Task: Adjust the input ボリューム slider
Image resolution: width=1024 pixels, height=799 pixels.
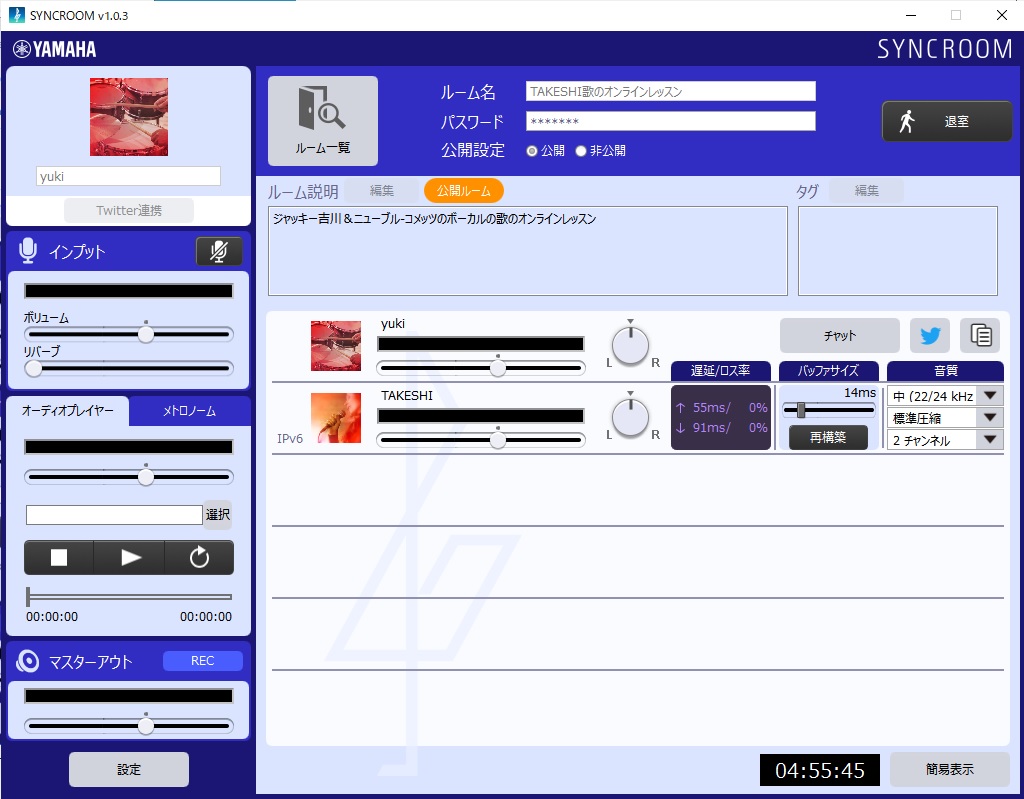Action: (129, 334)
